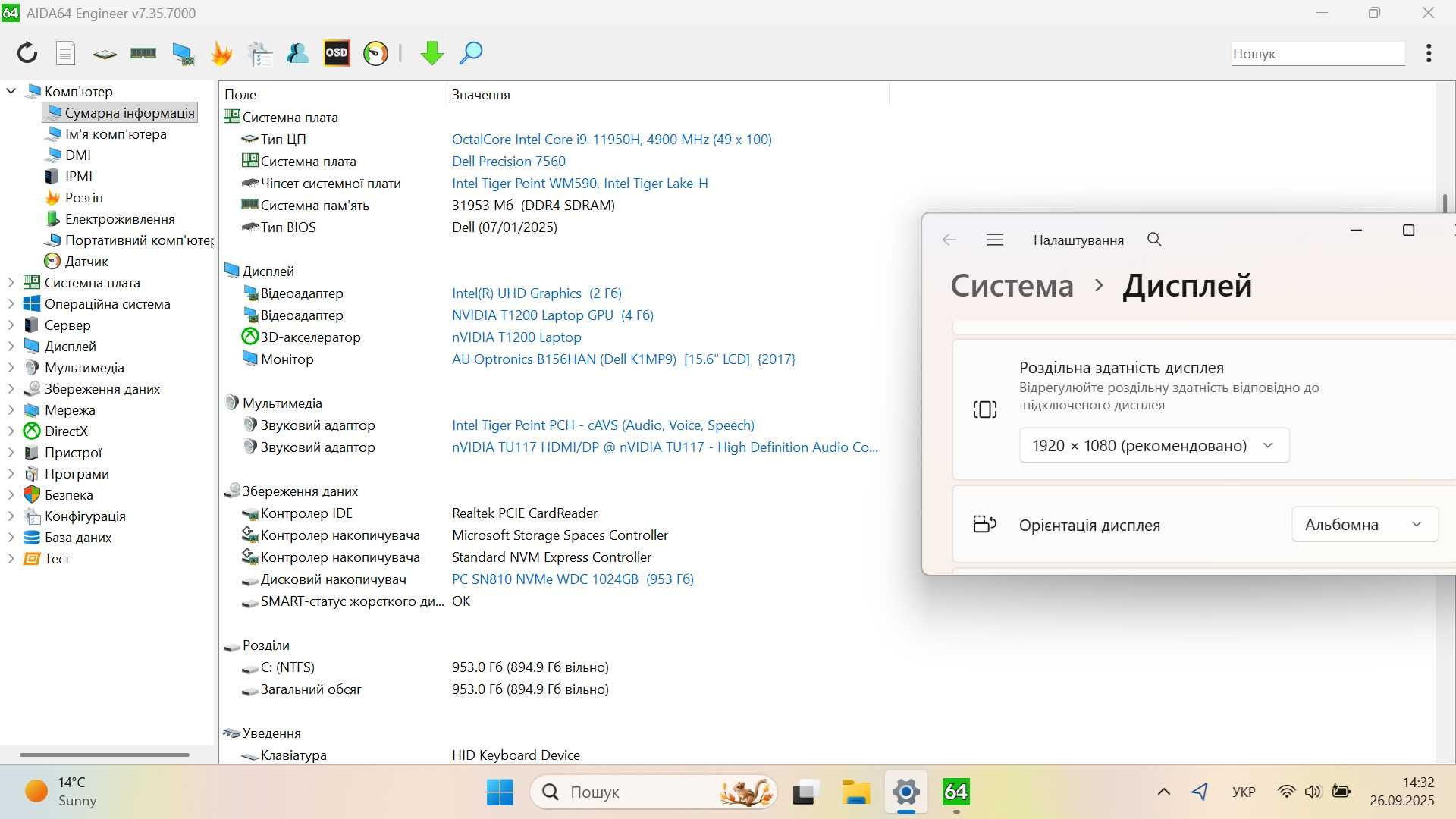The width and height of the screenshot is (1456, 819).
Task: Open the network audit toolbar icon
Action: click(x=260, y=53)
